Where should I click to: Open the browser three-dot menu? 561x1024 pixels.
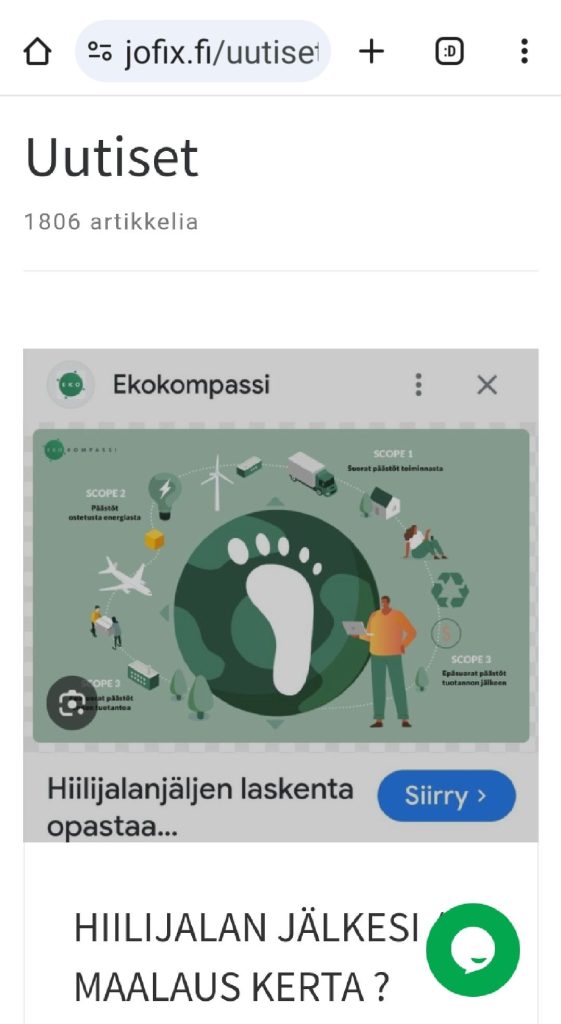pyautogui.click(x=524, y=51)
